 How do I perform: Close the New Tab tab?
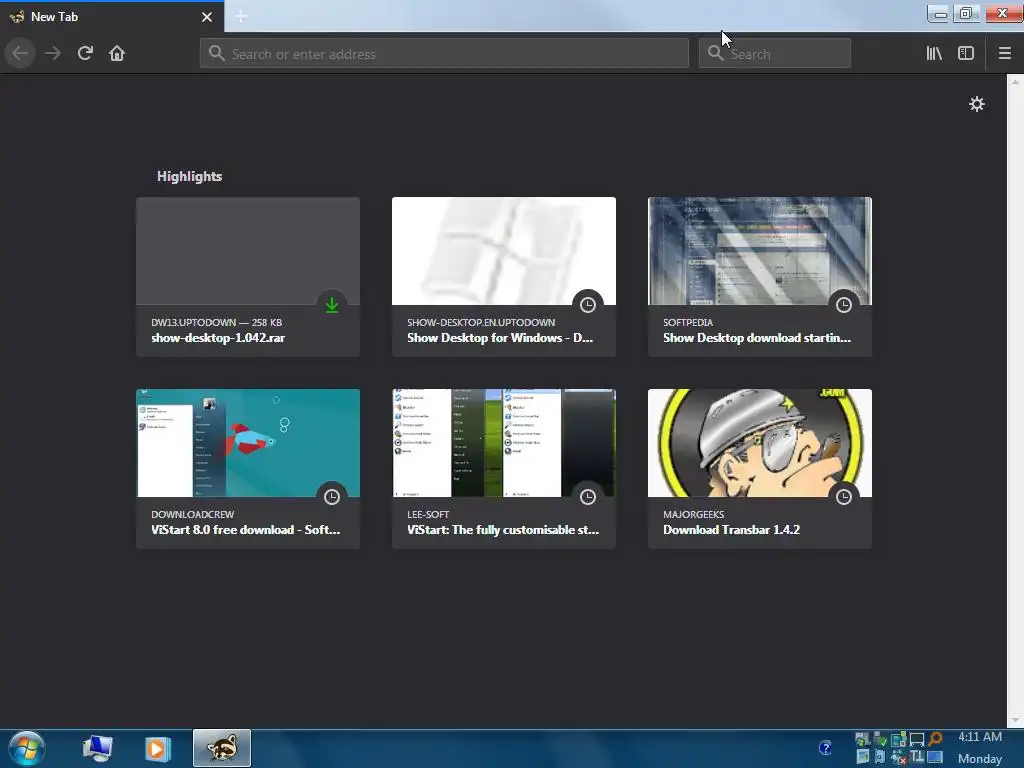(206, 17)
